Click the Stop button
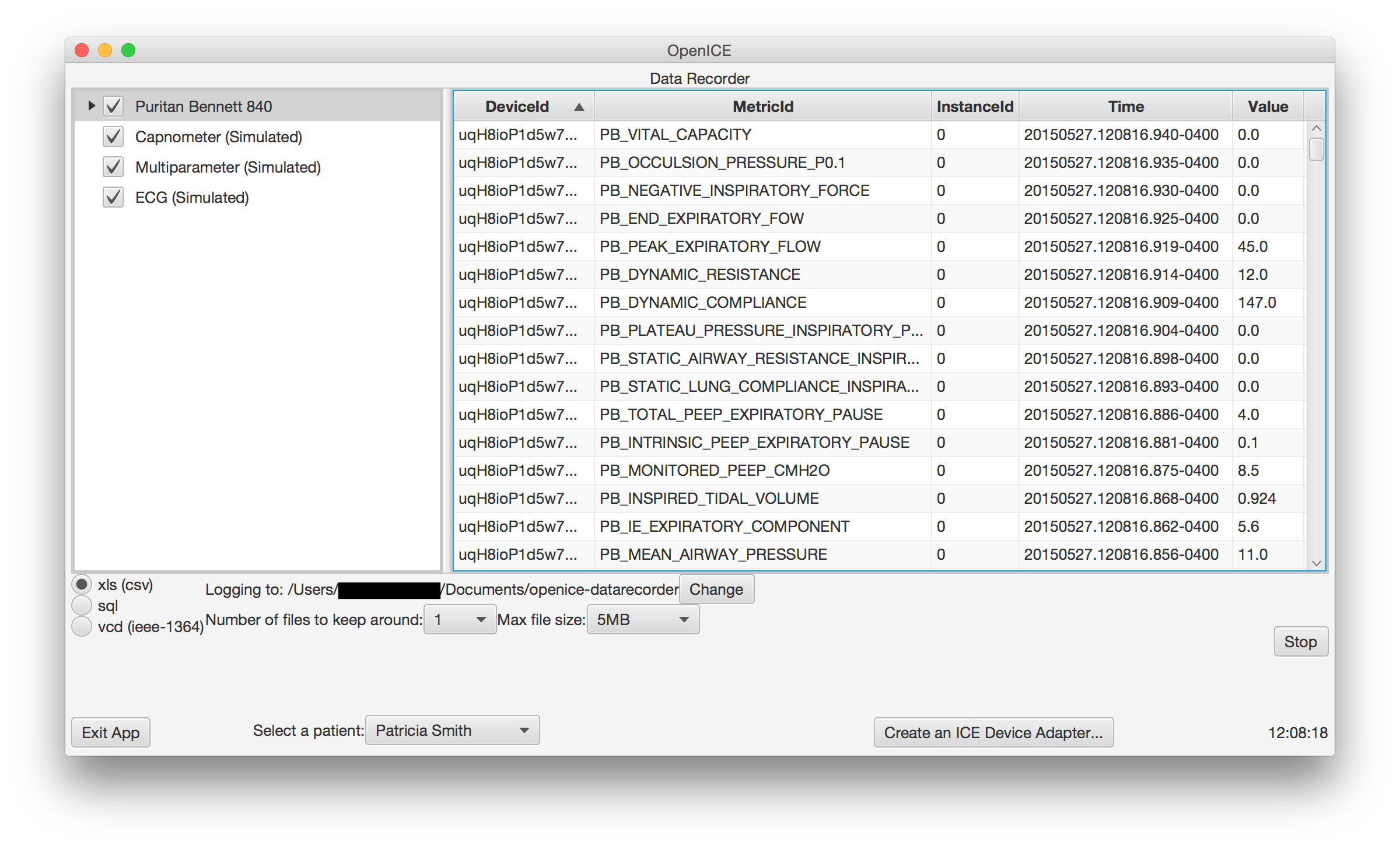This screenshot has width=1400, height=849. [1300, 641]
